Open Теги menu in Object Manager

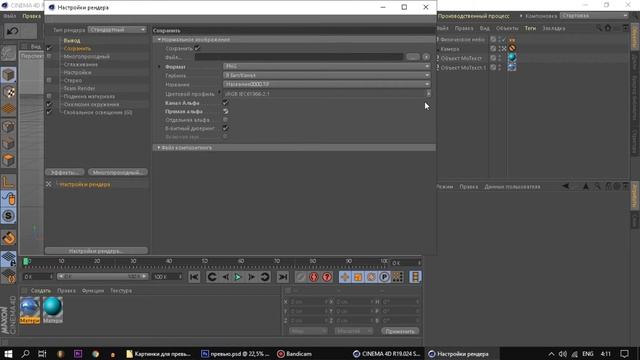pos(530,28)
